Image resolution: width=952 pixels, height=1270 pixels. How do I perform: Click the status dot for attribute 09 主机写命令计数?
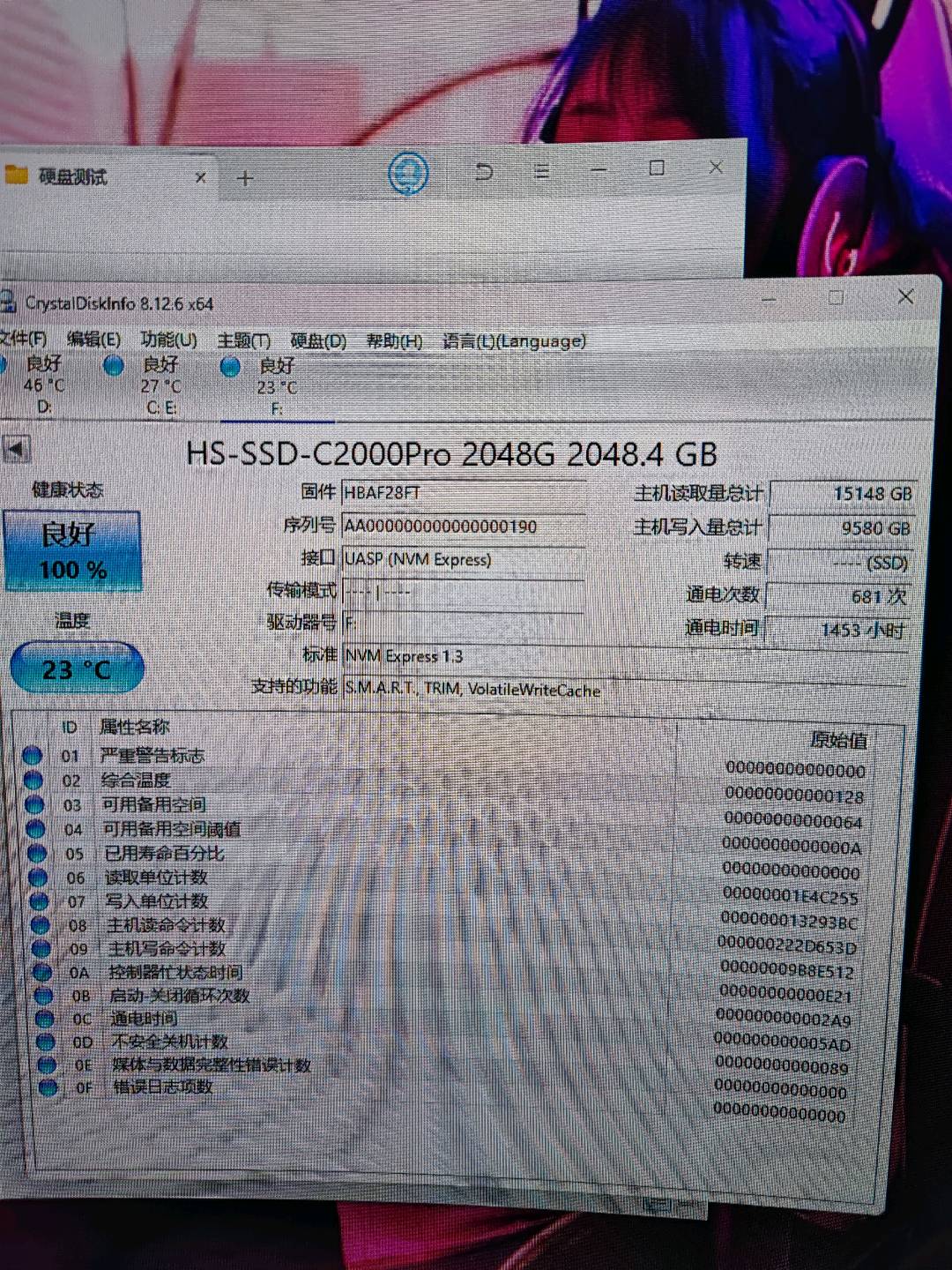41,948
